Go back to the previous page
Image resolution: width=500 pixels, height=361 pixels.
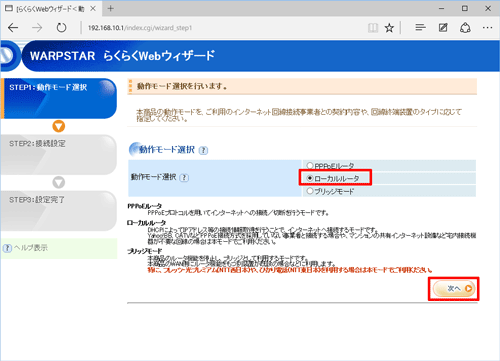click(13, 28)
